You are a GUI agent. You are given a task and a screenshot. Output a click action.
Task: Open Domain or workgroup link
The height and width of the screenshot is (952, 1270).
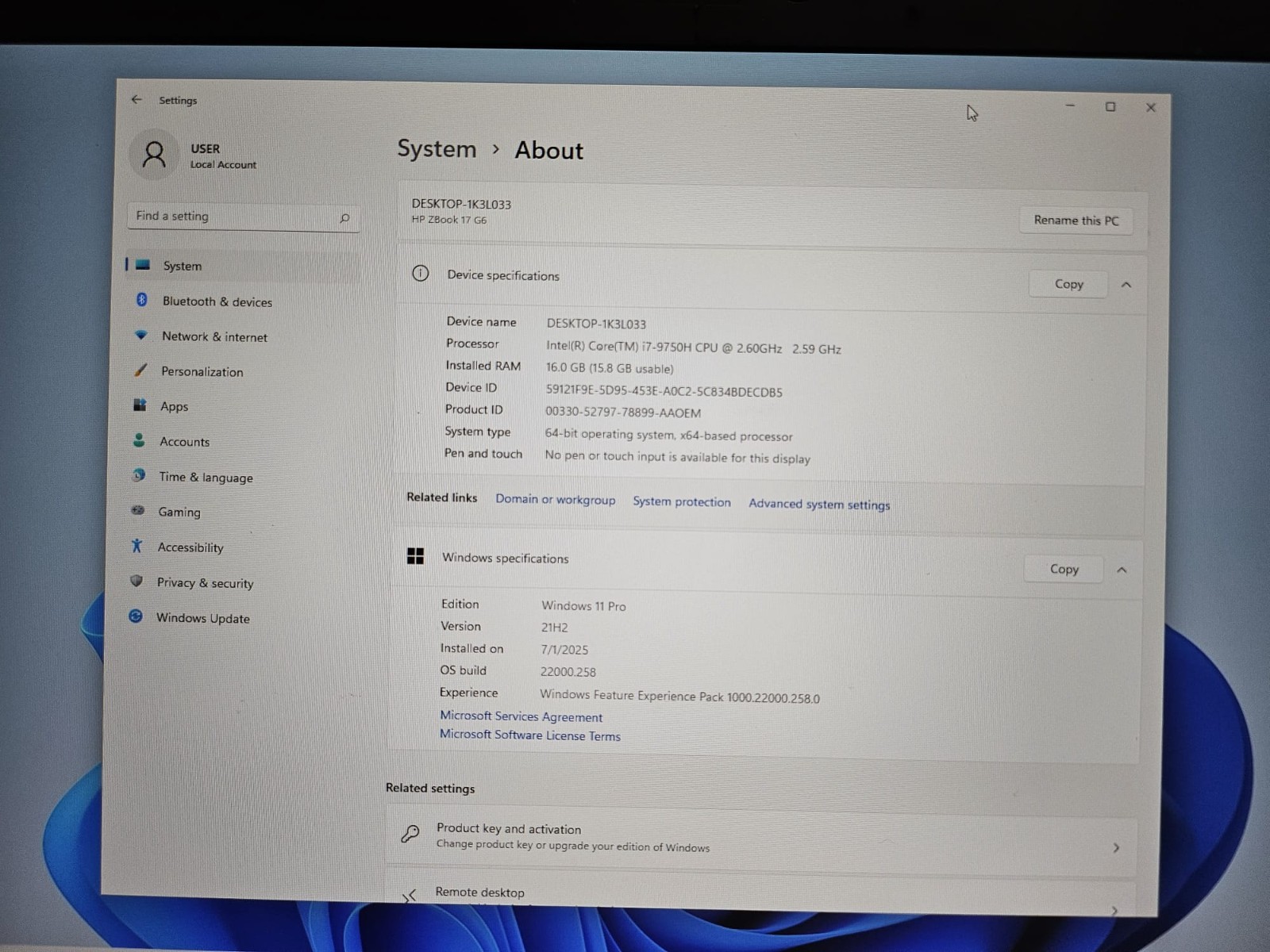point(556,499)
